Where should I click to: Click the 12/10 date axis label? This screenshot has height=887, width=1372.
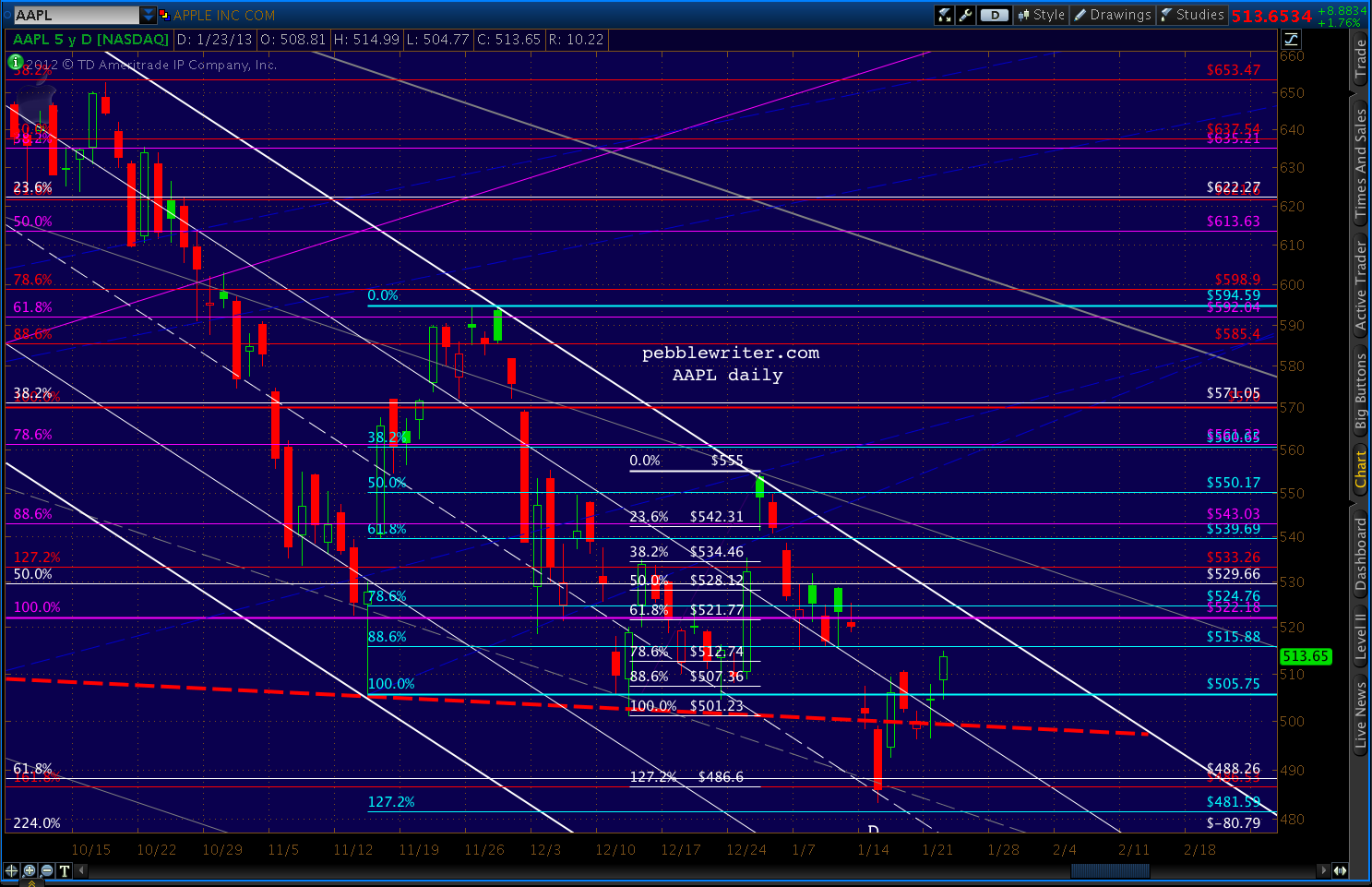615,850
